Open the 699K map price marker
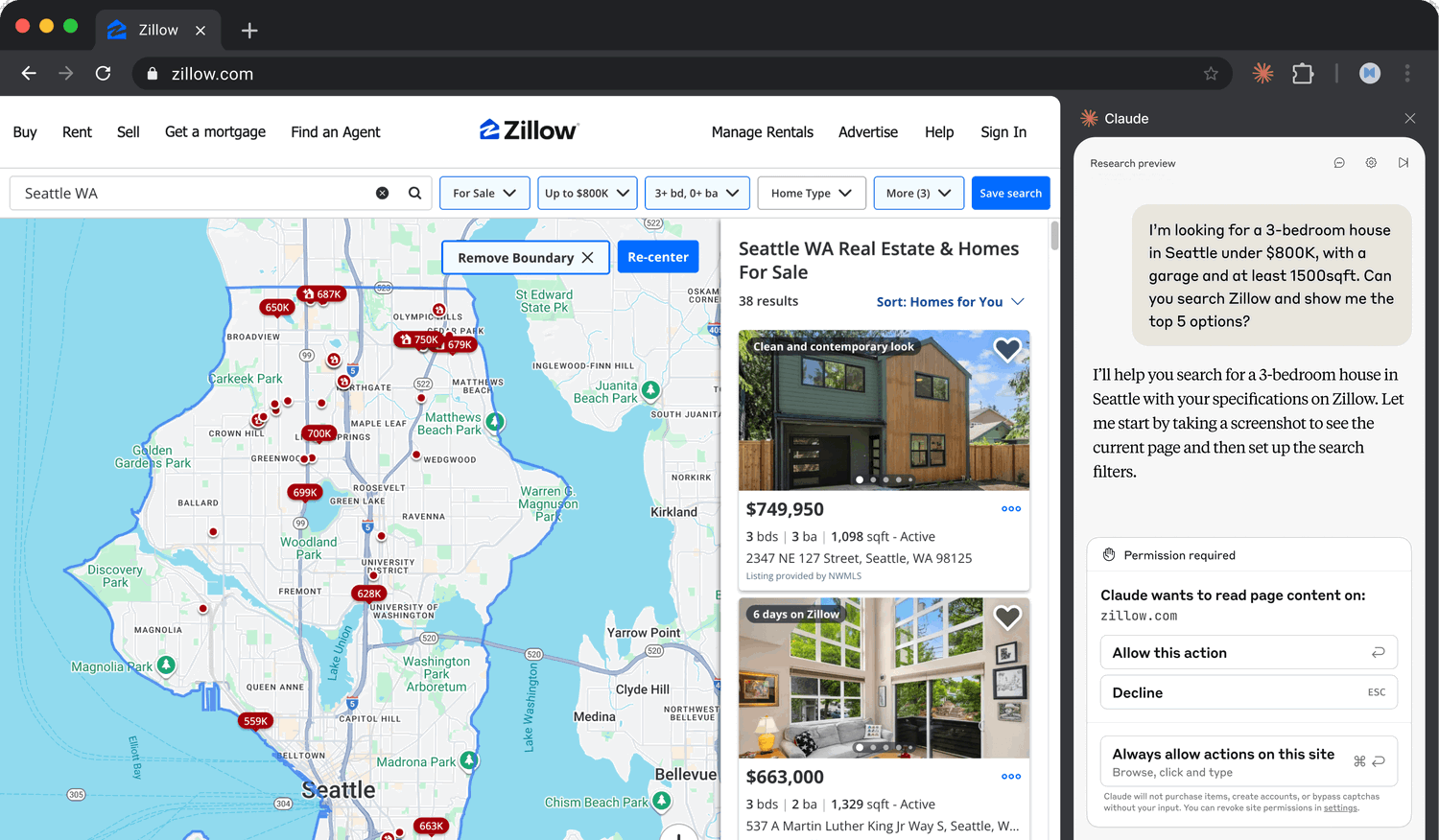The width and height of the screenshot is (1439, 840). (x=305, y=492)
